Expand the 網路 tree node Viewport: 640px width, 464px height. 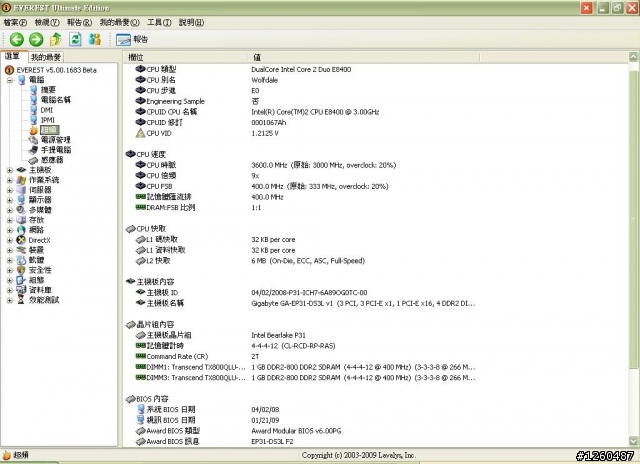[10, 230]
